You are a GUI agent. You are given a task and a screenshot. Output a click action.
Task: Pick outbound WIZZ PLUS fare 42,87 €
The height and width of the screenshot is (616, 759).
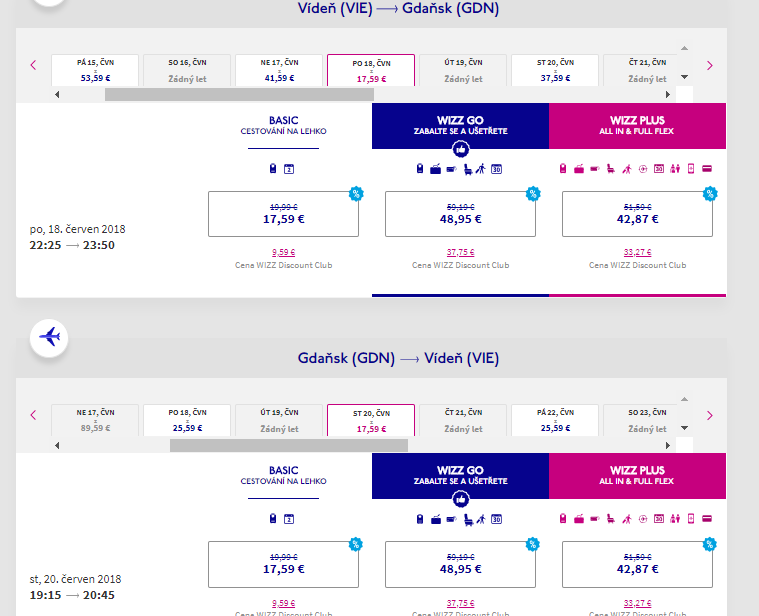[637, 214]
